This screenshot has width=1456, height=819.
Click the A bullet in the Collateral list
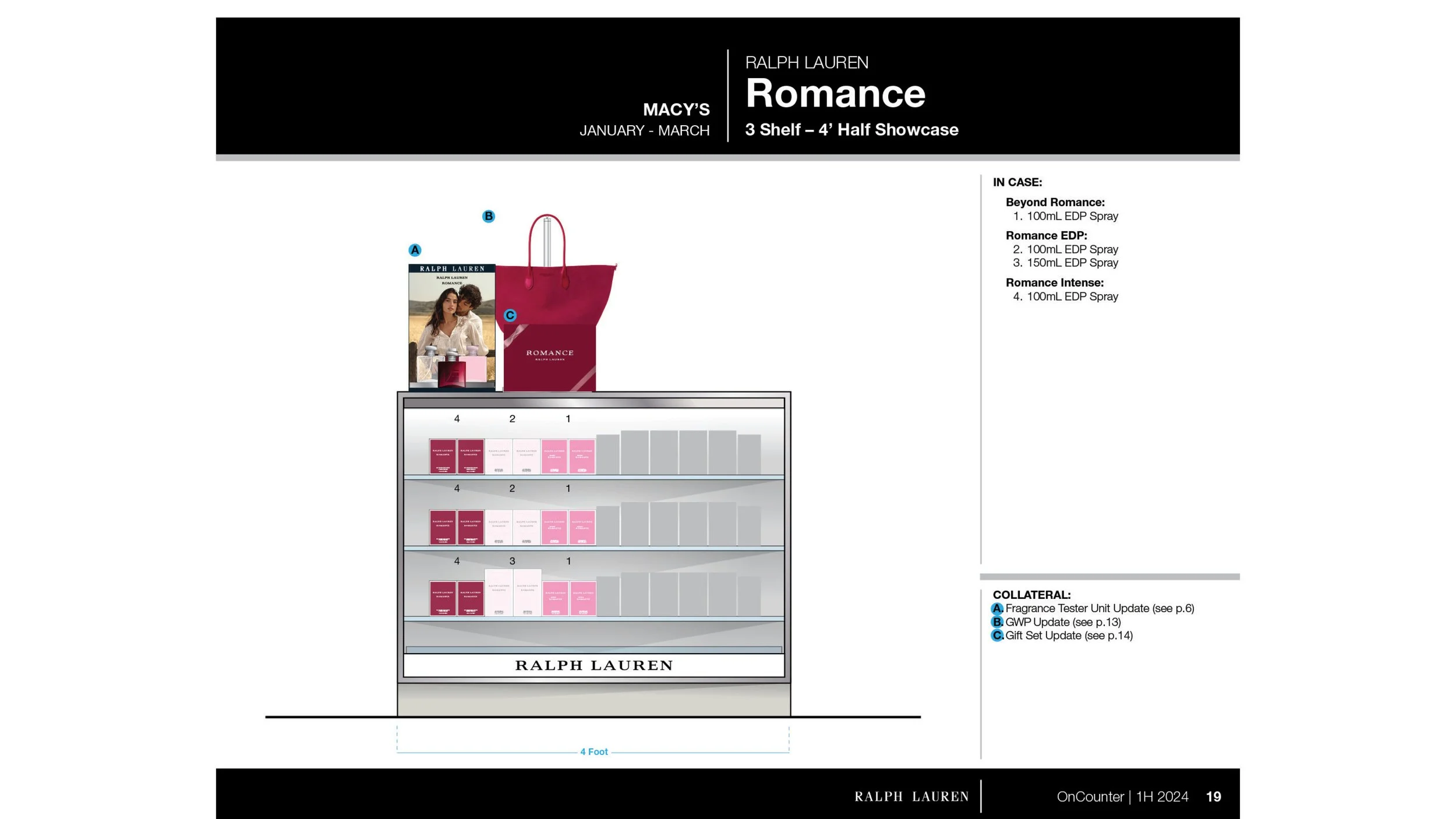coord(997,608)
